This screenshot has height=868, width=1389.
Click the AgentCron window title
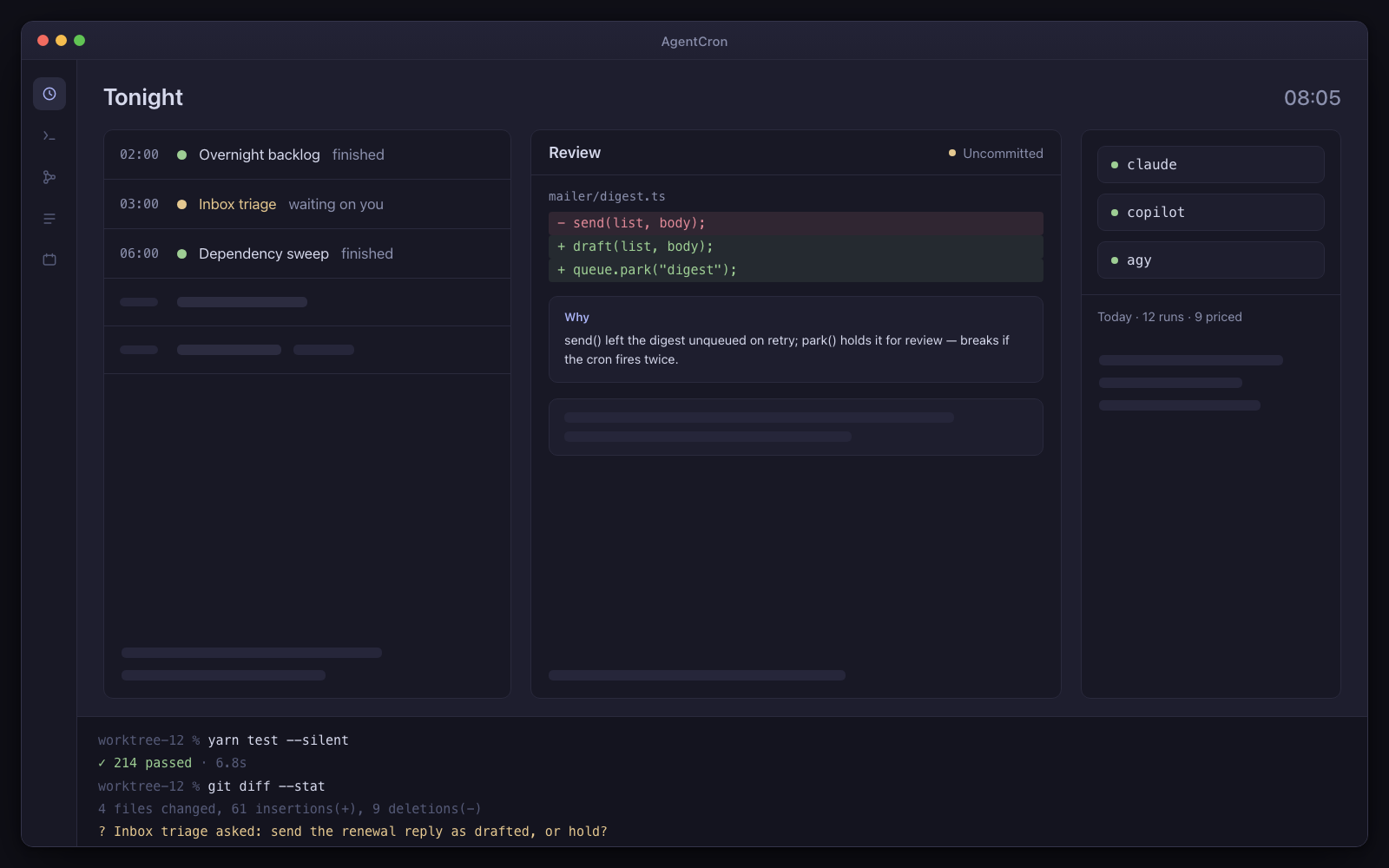point(694,42)
